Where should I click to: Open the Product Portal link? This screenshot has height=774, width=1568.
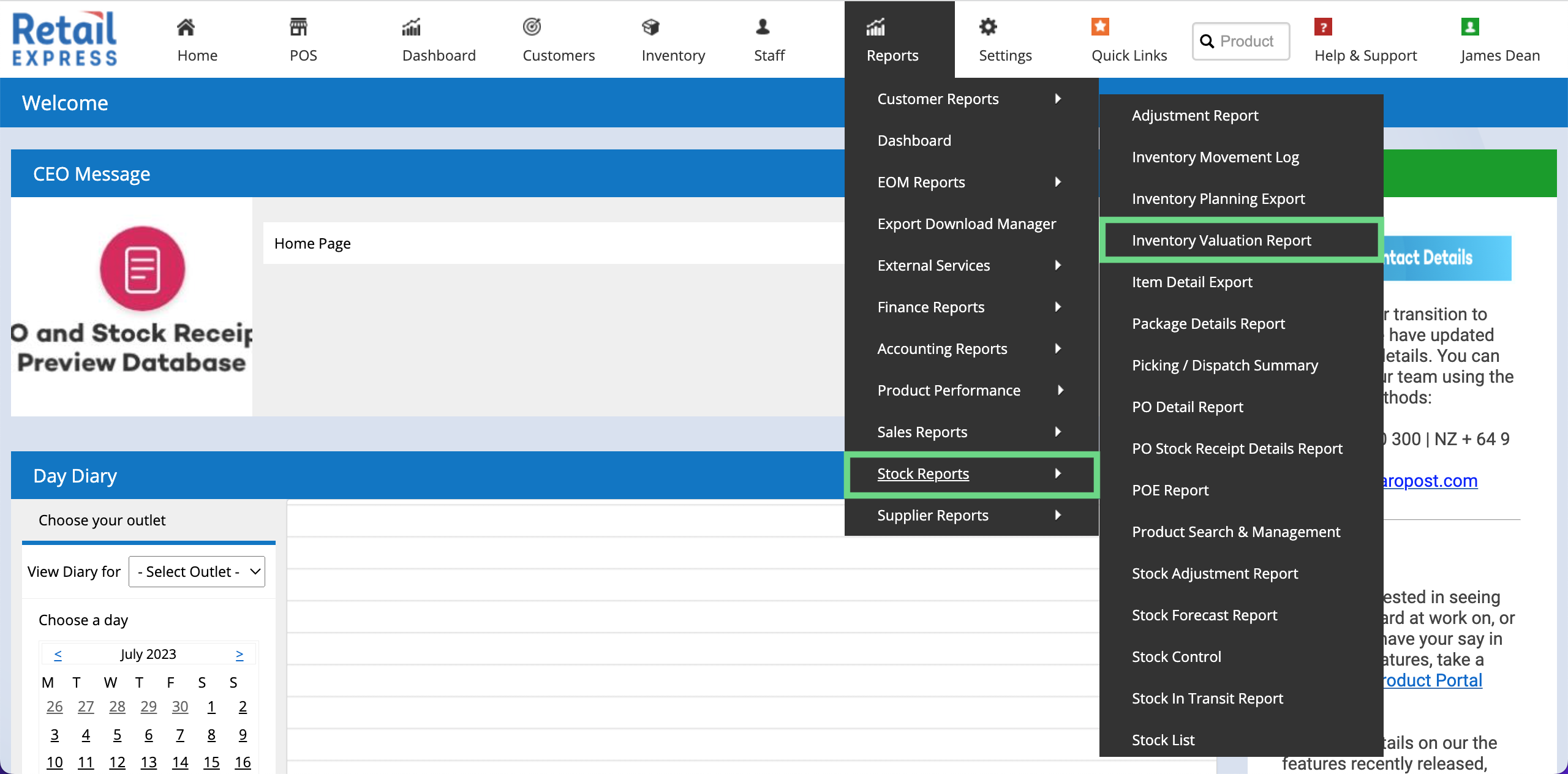pyautogui.click(x=1432, y=680)
